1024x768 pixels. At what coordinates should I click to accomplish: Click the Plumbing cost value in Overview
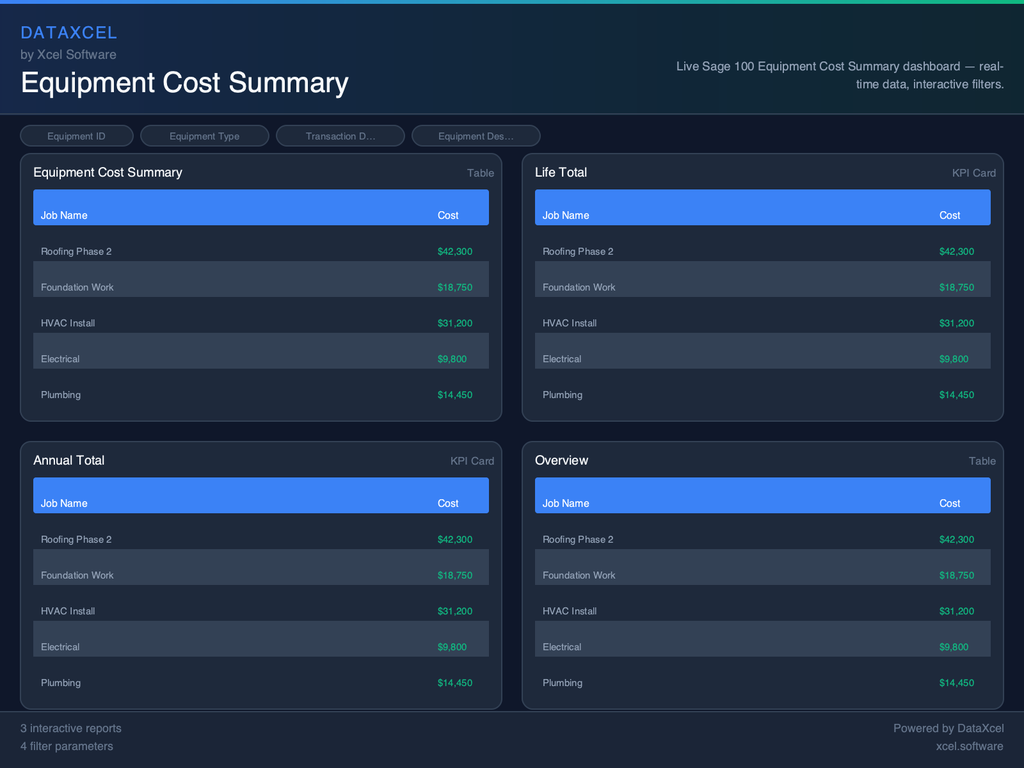pos(958,683)
